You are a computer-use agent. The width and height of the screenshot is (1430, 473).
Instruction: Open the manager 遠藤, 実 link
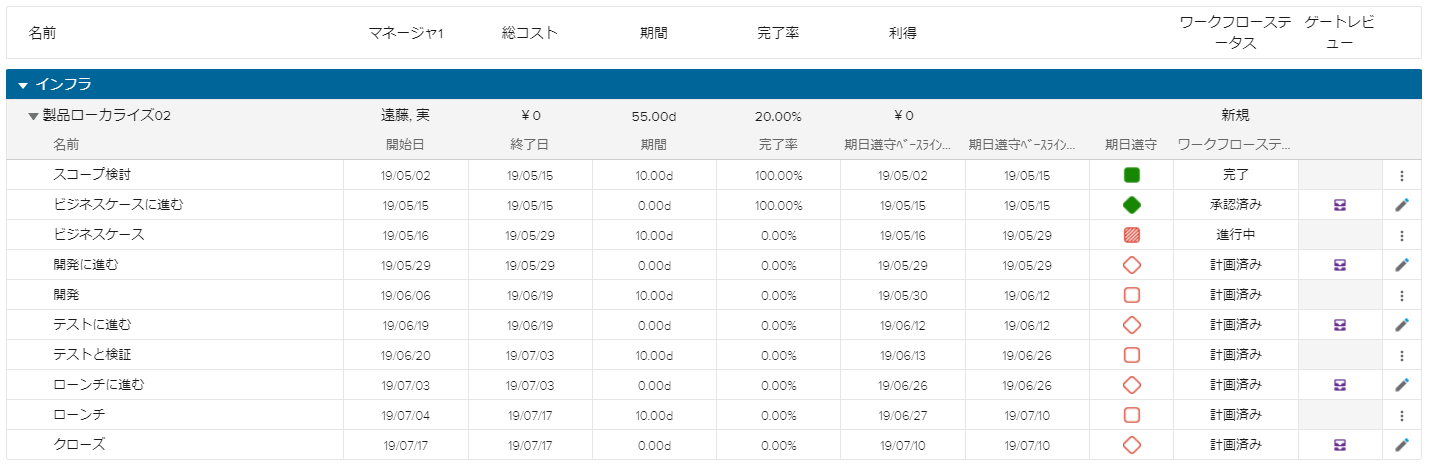[x=406, y=115]
